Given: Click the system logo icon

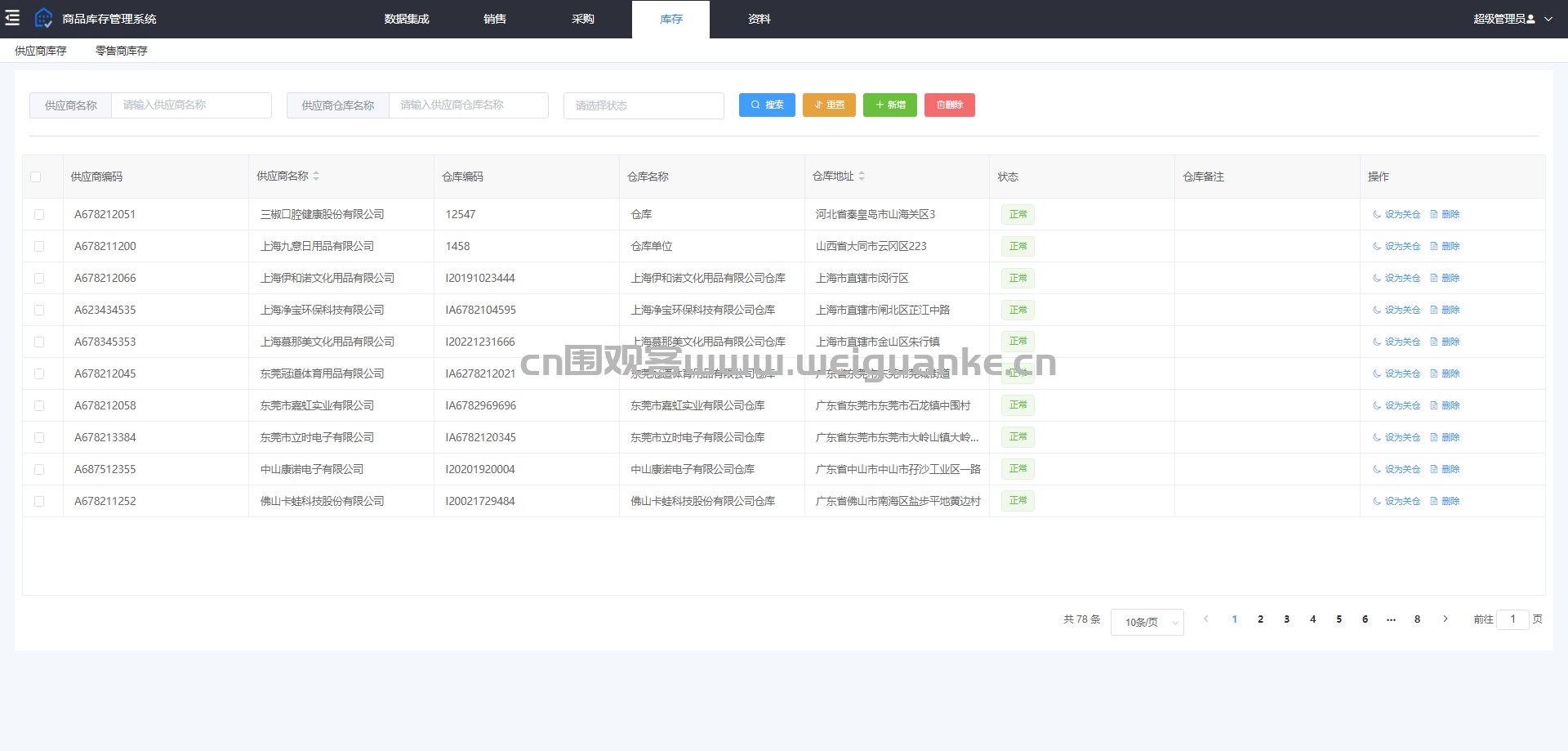Looking at the screenshot, I should (x=43, y=18).
